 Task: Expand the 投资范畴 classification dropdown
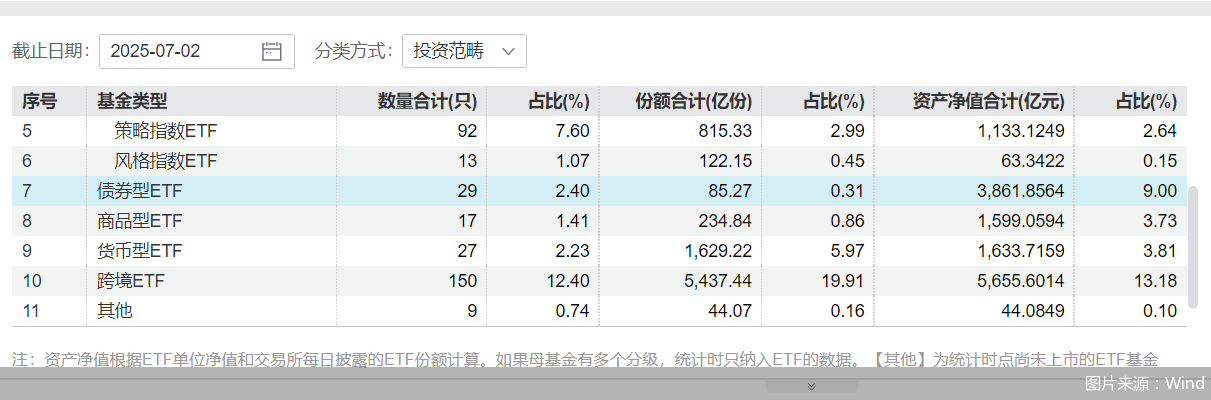tap(464, 52)
